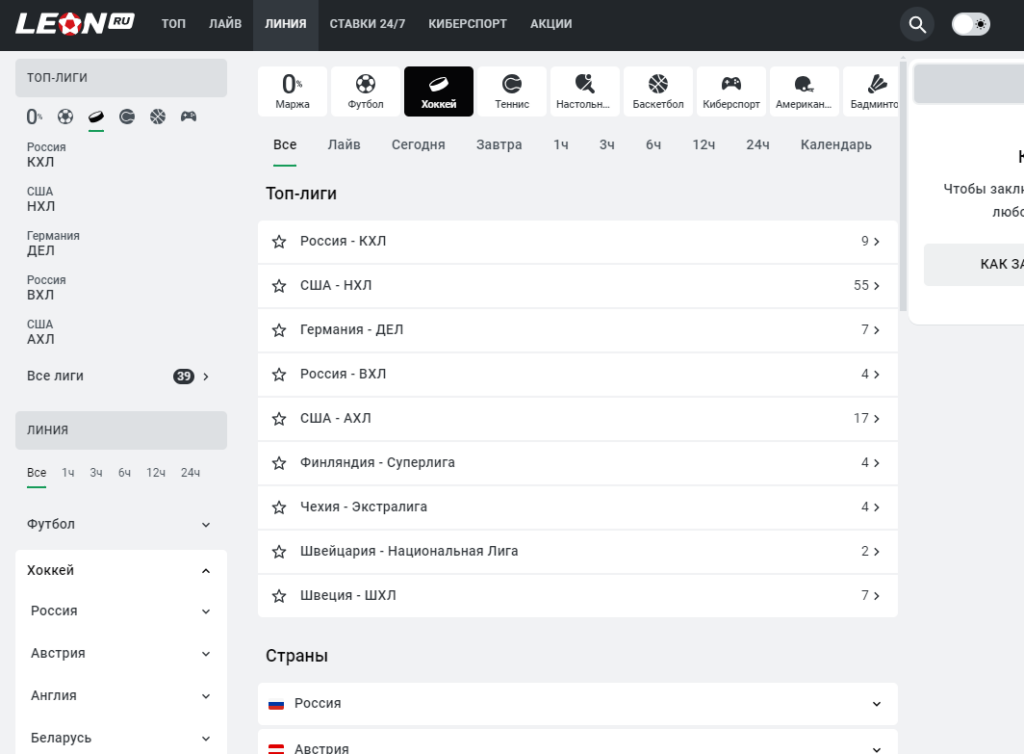Select the main 12ч time filter
Viewport: 1024px width, 754px height.
pos(704,145)
